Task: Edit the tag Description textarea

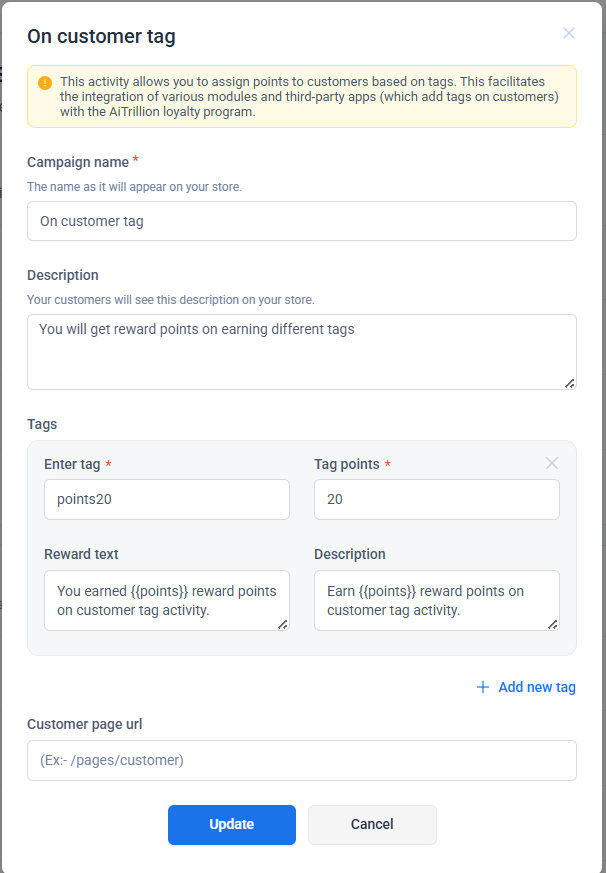Action: pyautogui.click(x=436, y=600)
